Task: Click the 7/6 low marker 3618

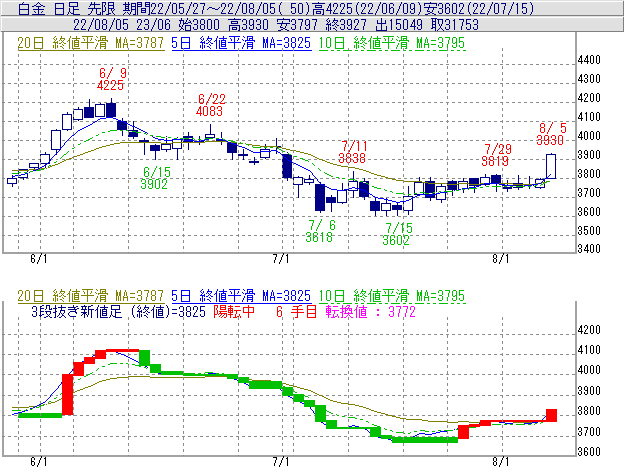Action: pyautogui.click(x=320, y=236)
